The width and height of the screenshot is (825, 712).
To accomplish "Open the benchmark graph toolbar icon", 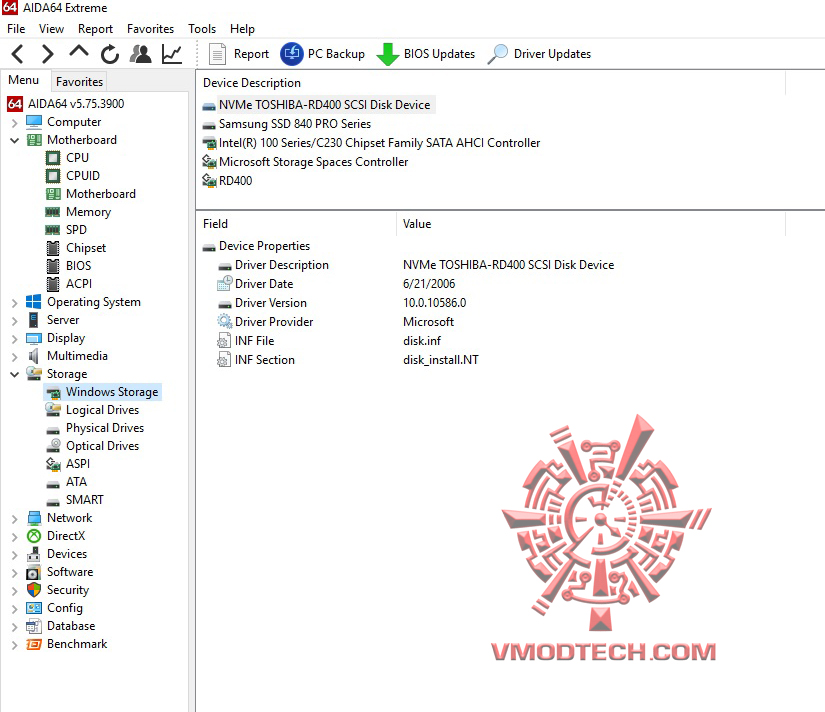I will pyautogui.click(x=172, y=54).
